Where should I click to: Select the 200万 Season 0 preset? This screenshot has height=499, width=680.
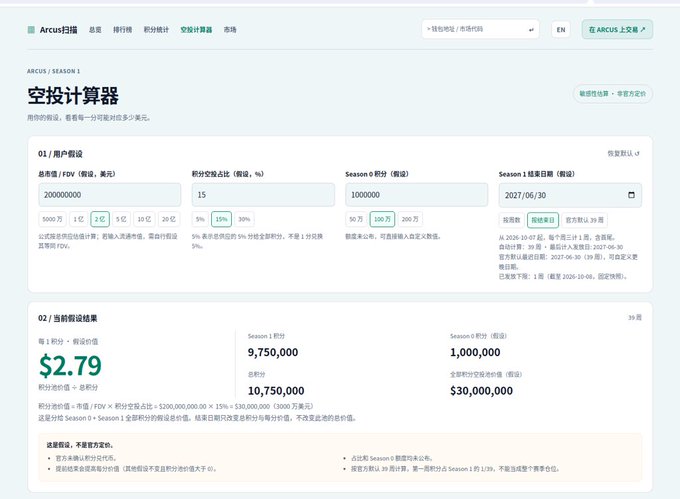410,219
